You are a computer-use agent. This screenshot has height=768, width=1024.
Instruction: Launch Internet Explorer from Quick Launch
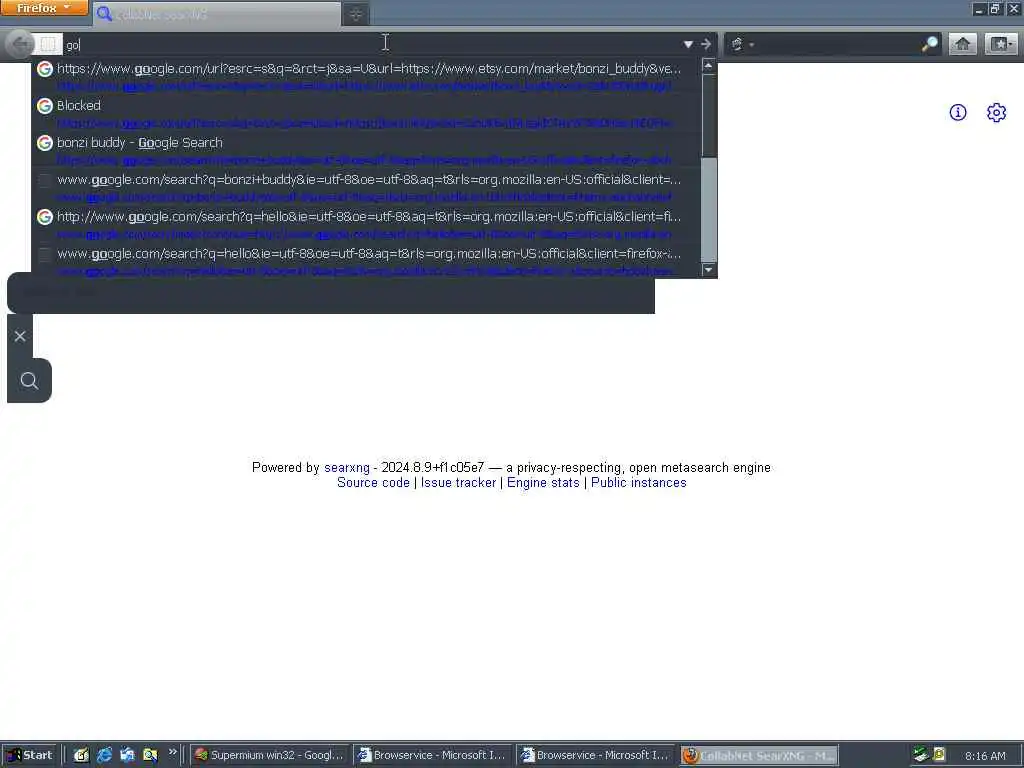tap(104, 756)
